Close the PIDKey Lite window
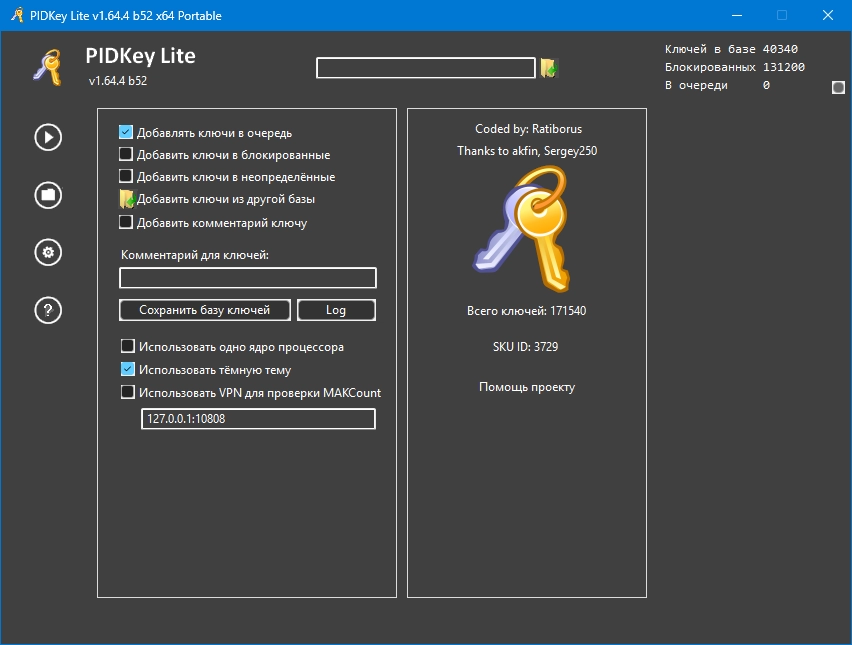The image size is (852, 645). [828, 15]
